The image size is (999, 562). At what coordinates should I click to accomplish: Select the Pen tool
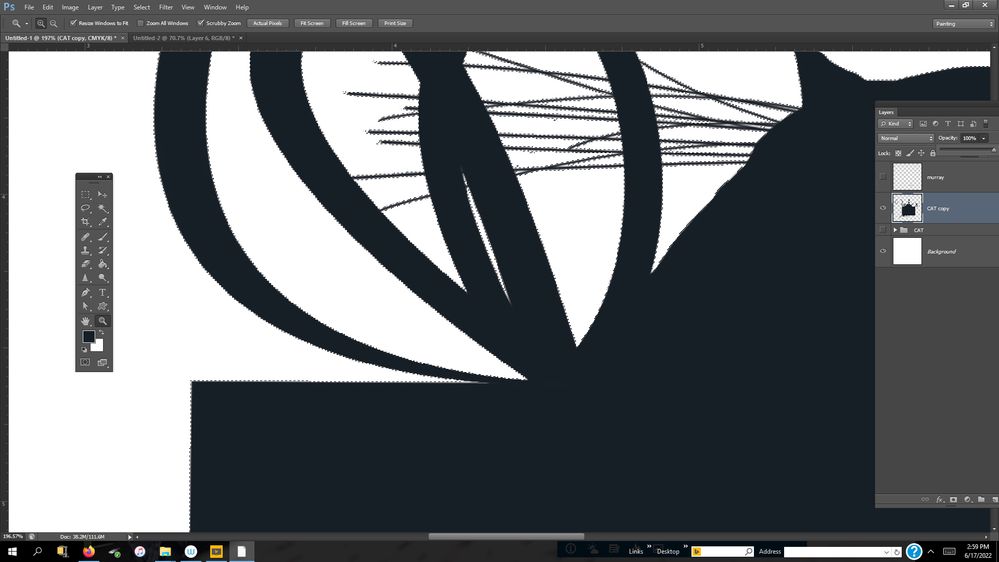(85, 292)
